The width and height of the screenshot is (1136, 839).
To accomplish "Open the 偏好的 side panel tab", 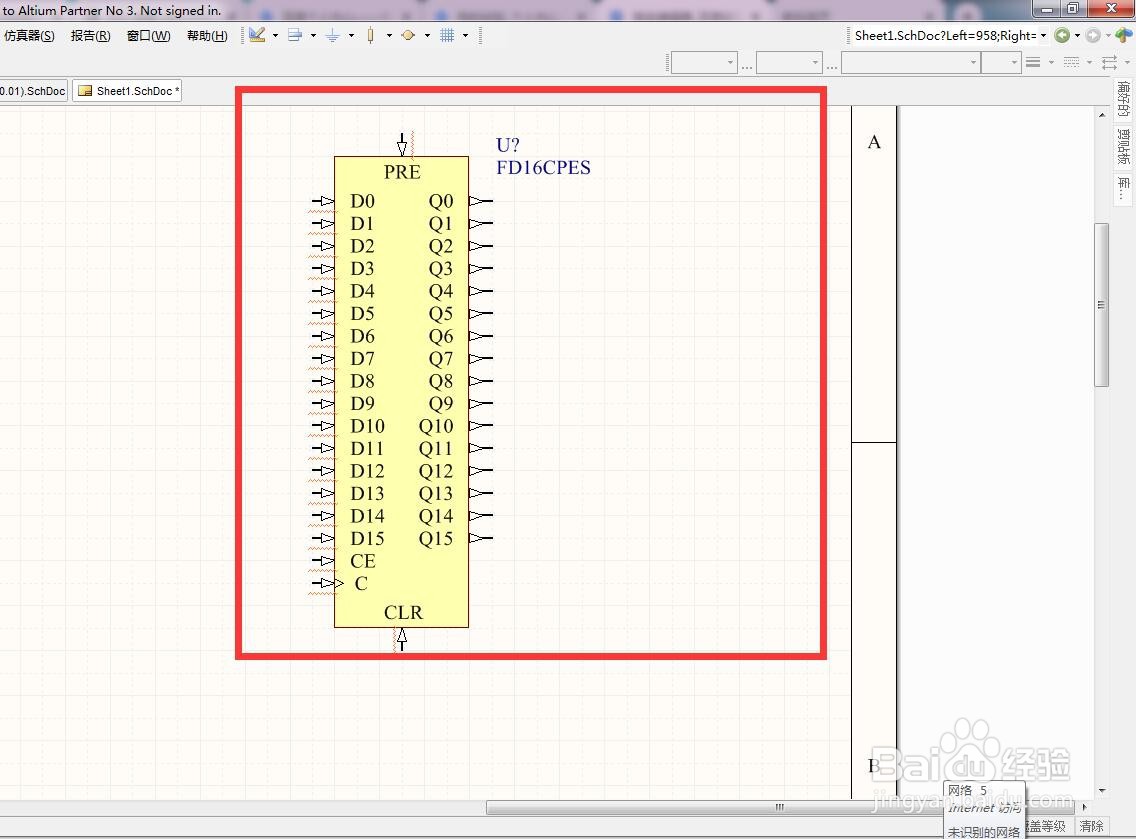I will pos(1123,99).
